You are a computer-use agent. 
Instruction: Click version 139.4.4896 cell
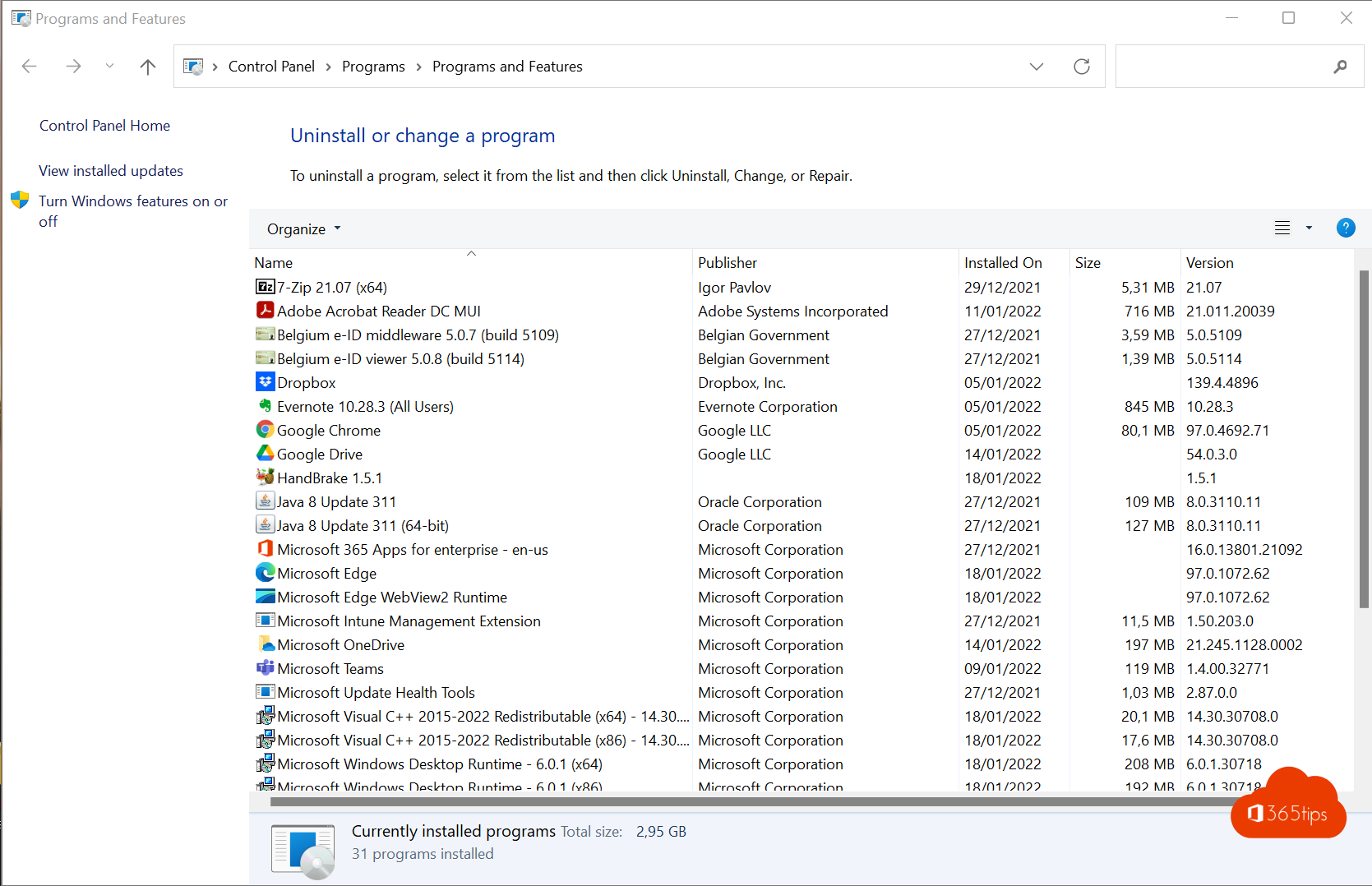click(1222, 383)
